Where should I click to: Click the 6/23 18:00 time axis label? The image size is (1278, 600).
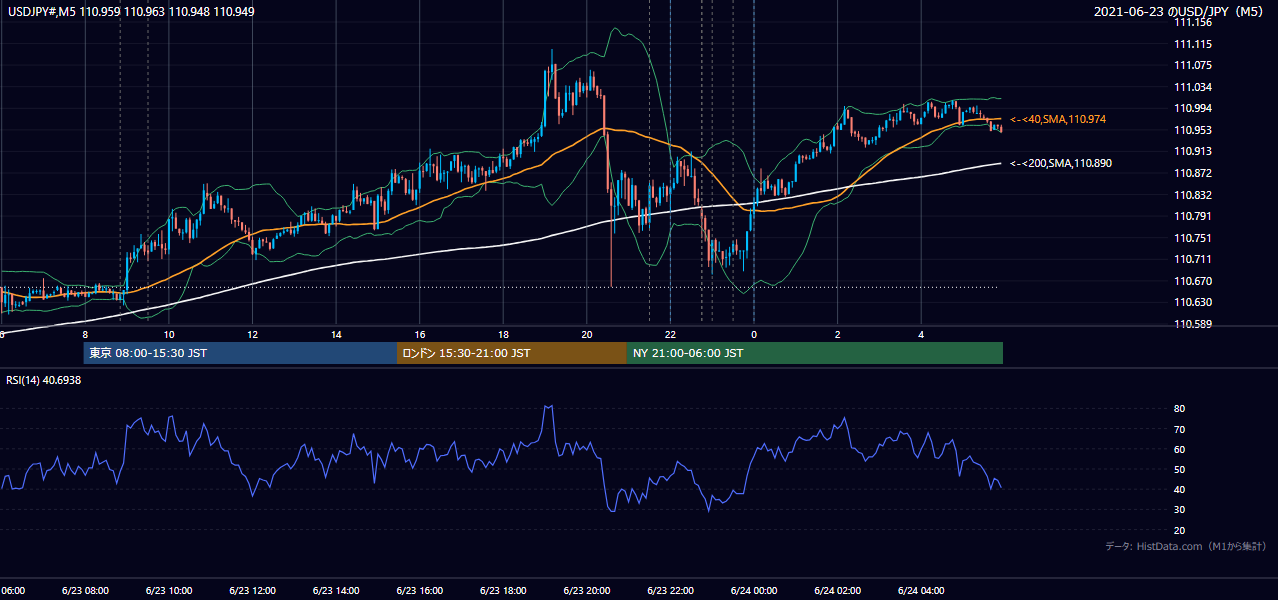pos(502,591)
